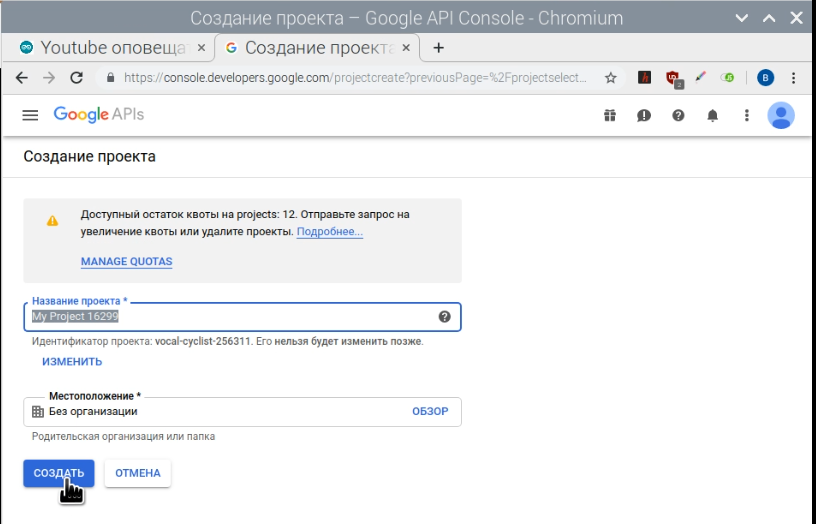Open Chromium's three-dot browser menu
Image resolution: width=816 pixels, height=524 pixels.
pos(793,78)
